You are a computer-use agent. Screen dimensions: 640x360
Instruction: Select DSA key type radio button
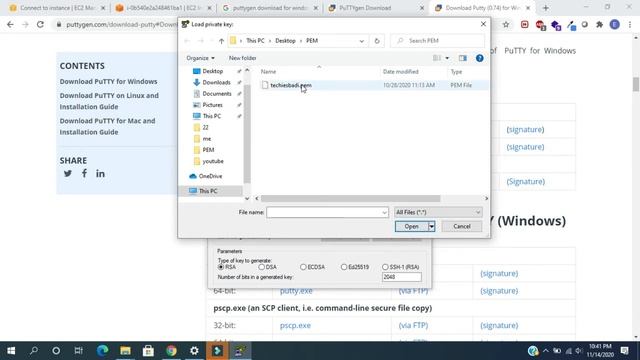click(x=261, y=267)
